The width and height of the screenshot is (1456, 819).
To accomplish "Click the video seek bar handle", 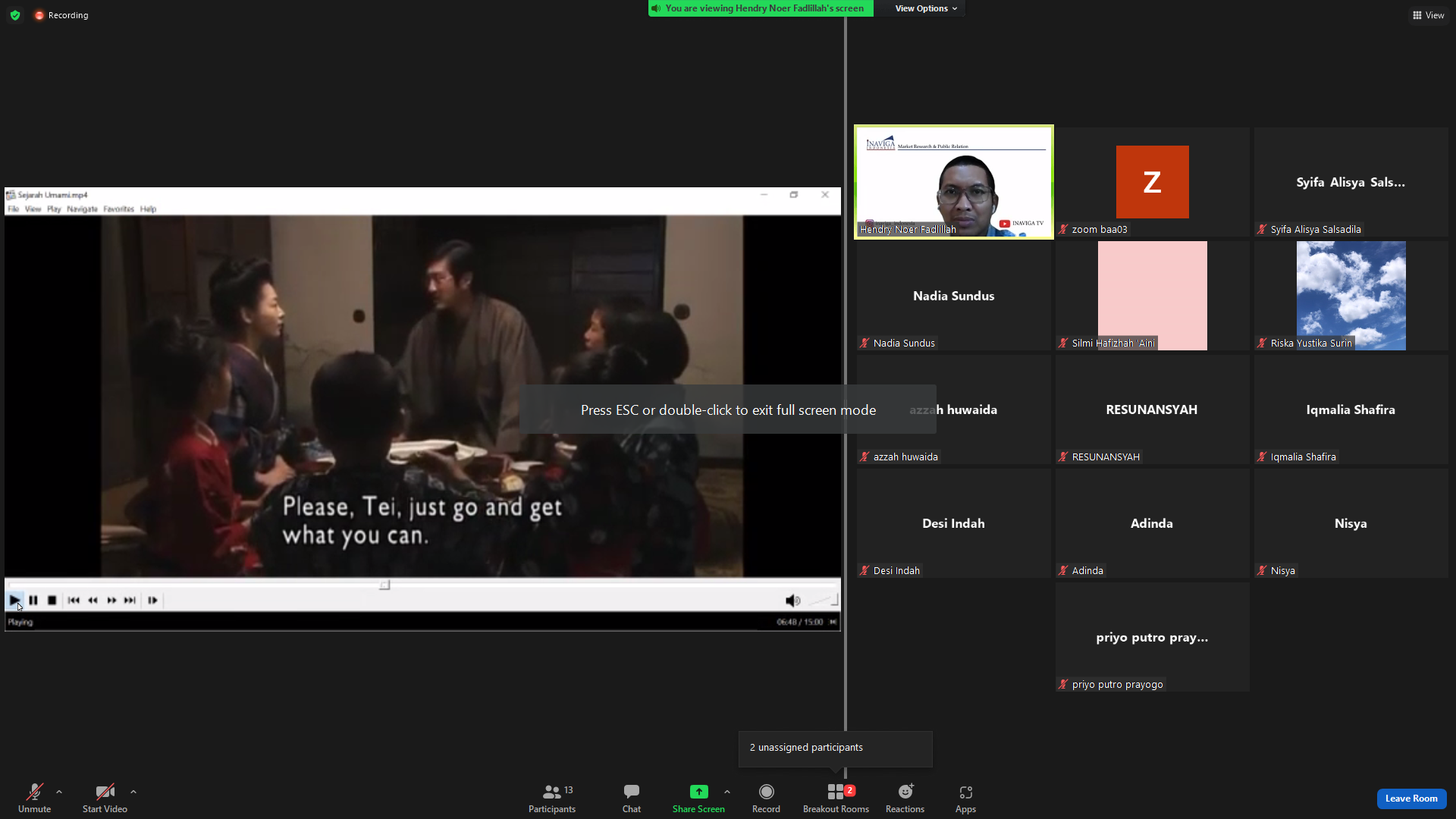I will tap(384, 585).
